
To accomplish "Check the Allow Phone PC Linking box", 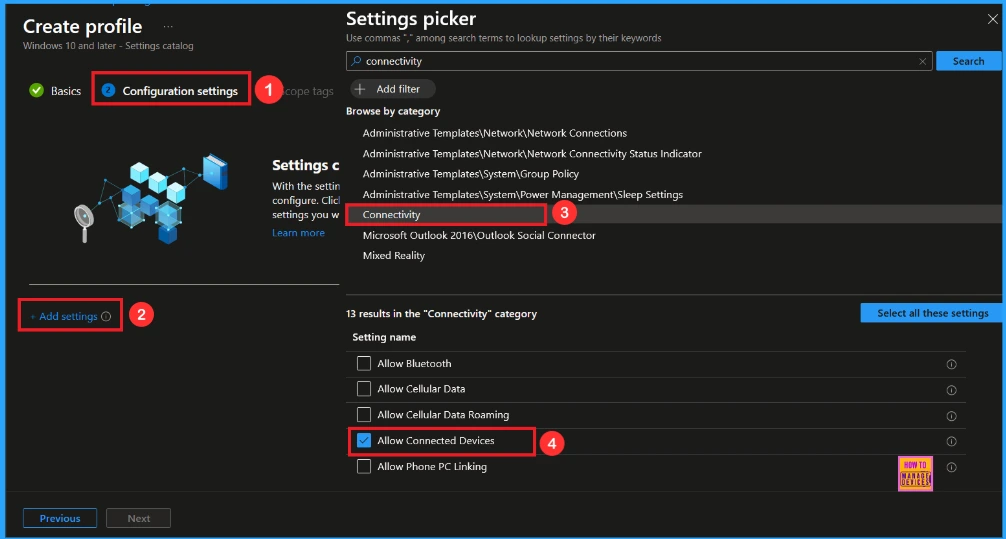I will click(x=364, y=467).
